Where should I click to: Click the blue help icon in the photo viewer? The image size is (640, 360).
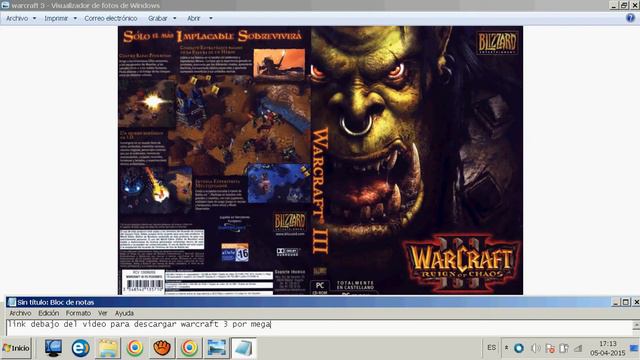(x=631, y=18)
